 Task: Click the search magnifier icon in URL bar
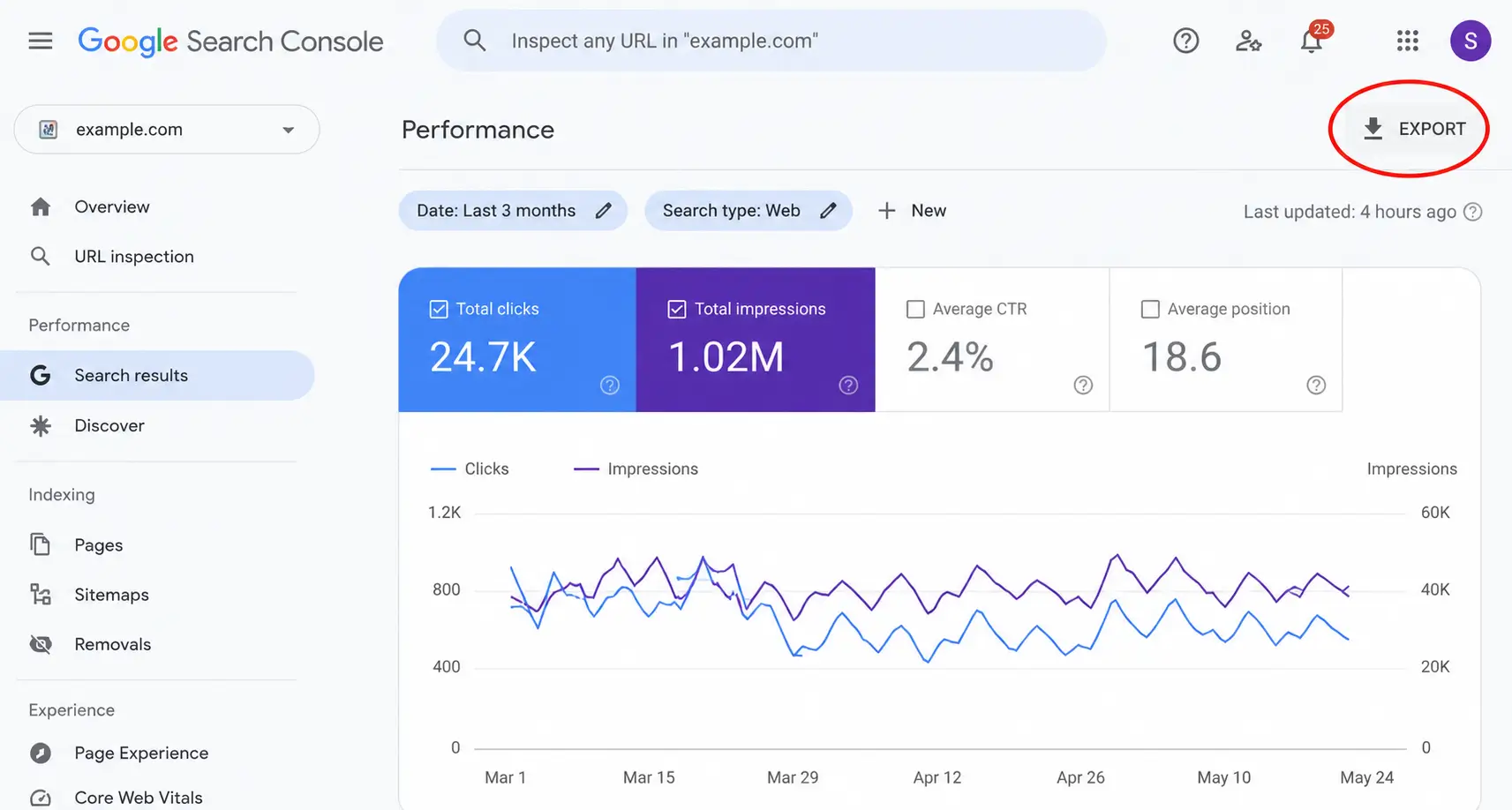[x=475, y=41]
